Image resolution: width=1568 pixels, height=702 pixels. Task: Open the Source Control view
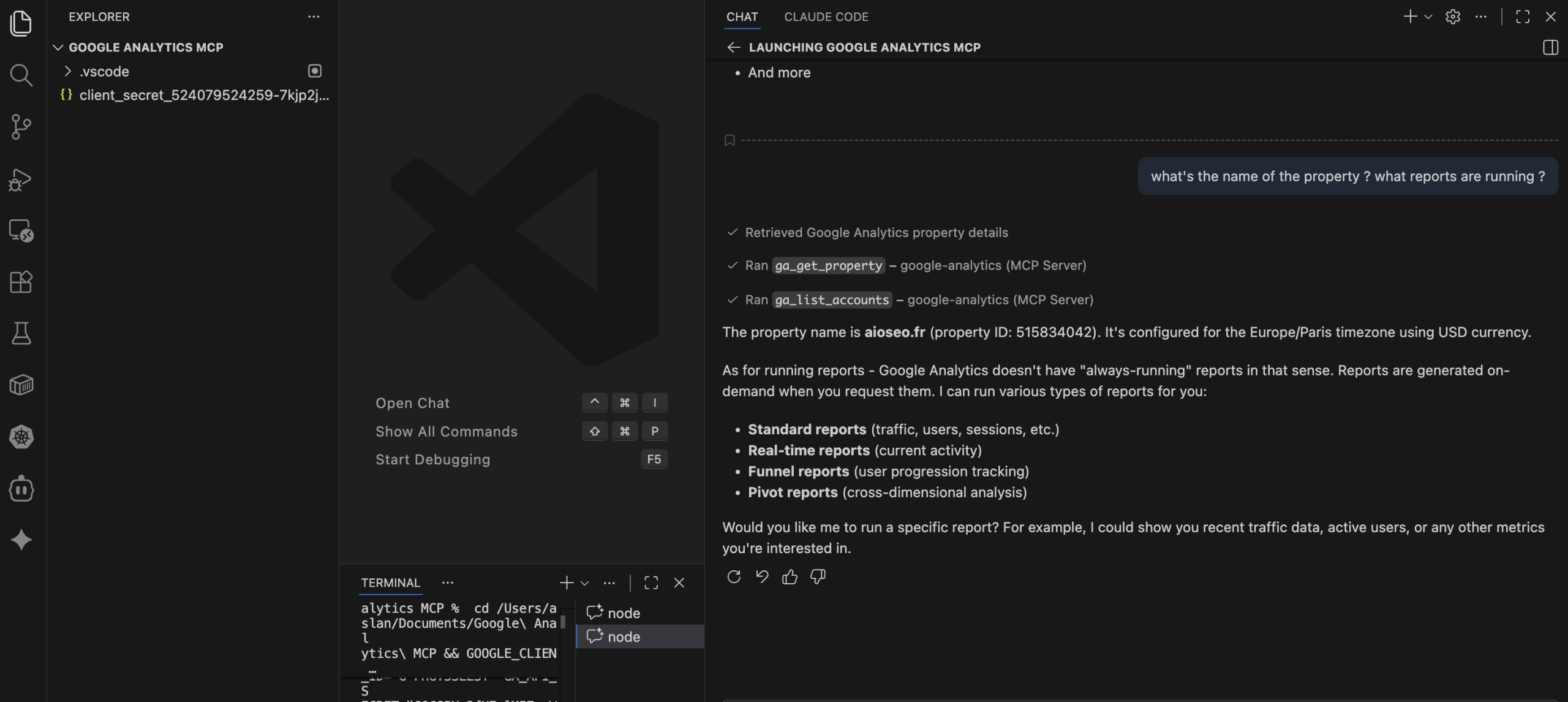click(x=21, y=127)
